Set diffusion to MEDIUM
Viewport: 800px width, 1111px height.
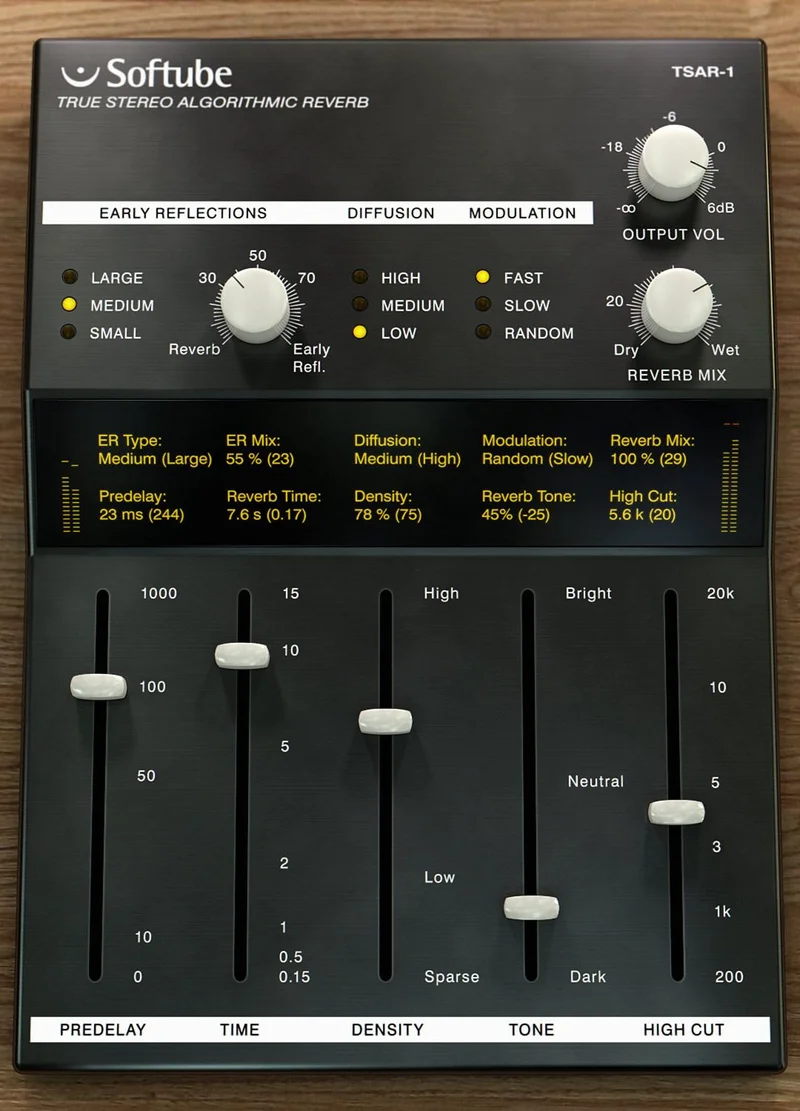(x=360, y=305)
